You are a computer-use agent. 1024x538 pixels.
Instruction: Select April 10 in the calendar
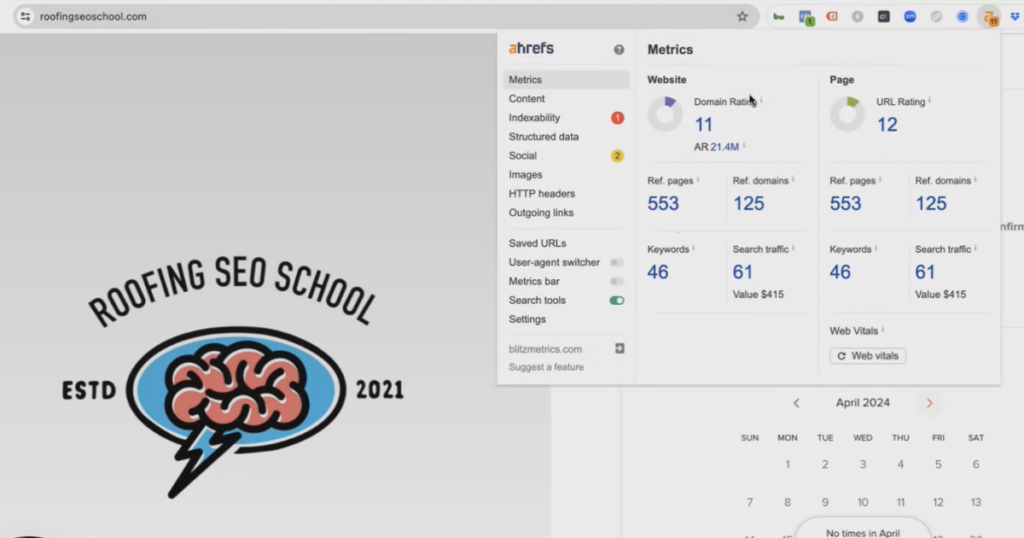click(x=863, y=502)
